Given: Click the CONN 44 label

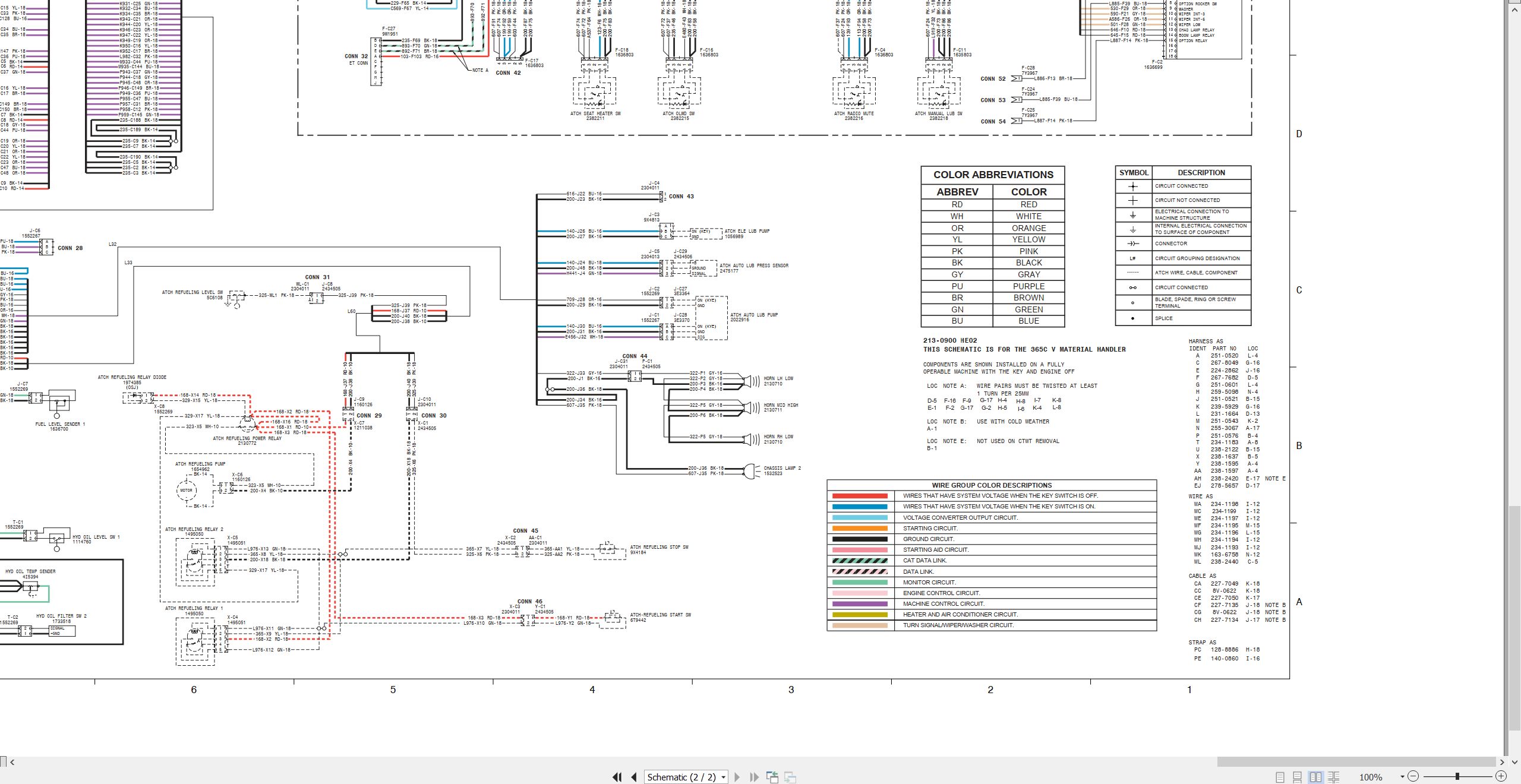Looking at the screenshot, I should point(635,356).
